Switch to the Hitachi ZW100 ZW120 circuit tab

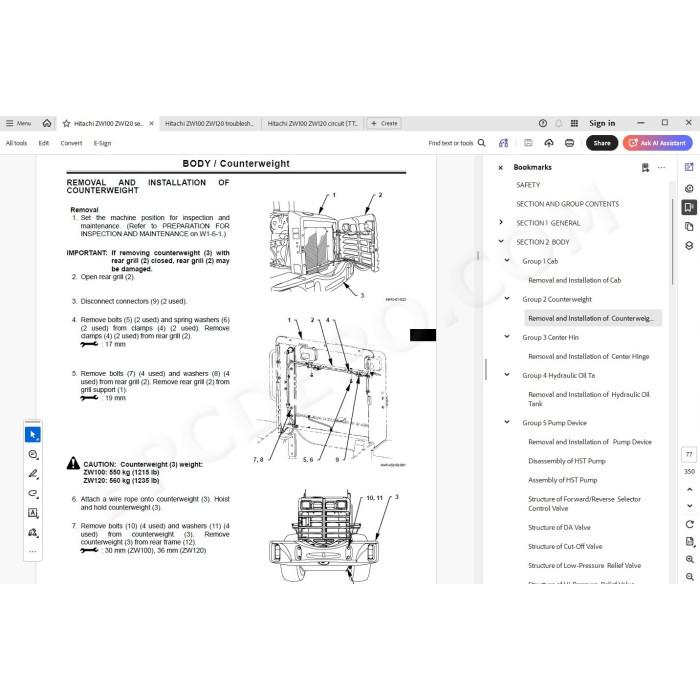(x=312, y=124)
